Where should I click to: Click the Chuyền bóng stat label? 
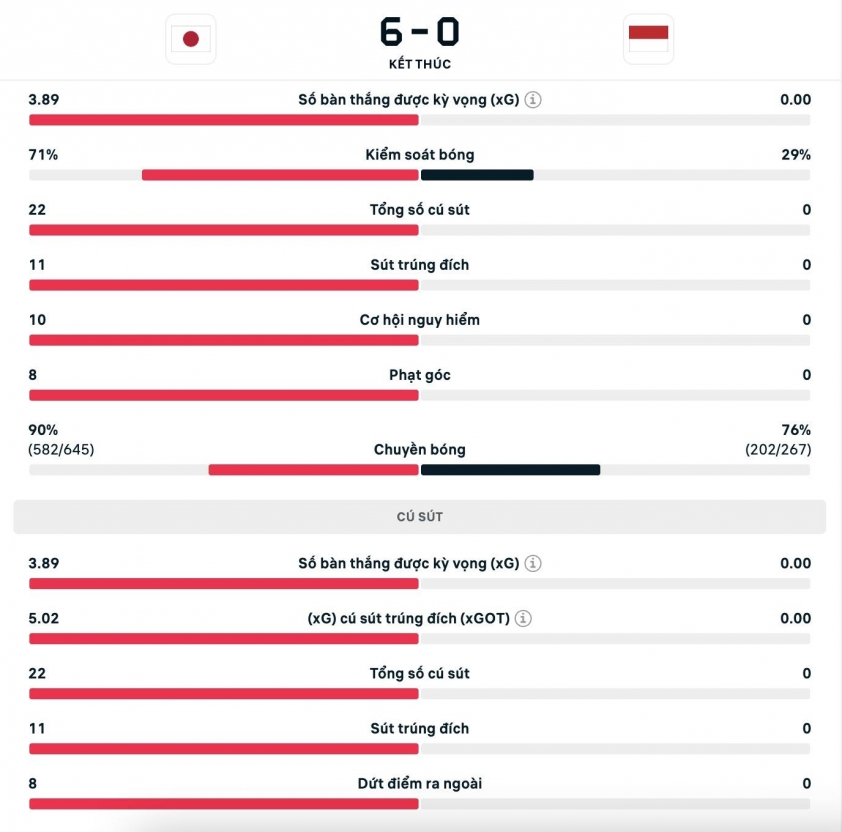pos(419,450)
